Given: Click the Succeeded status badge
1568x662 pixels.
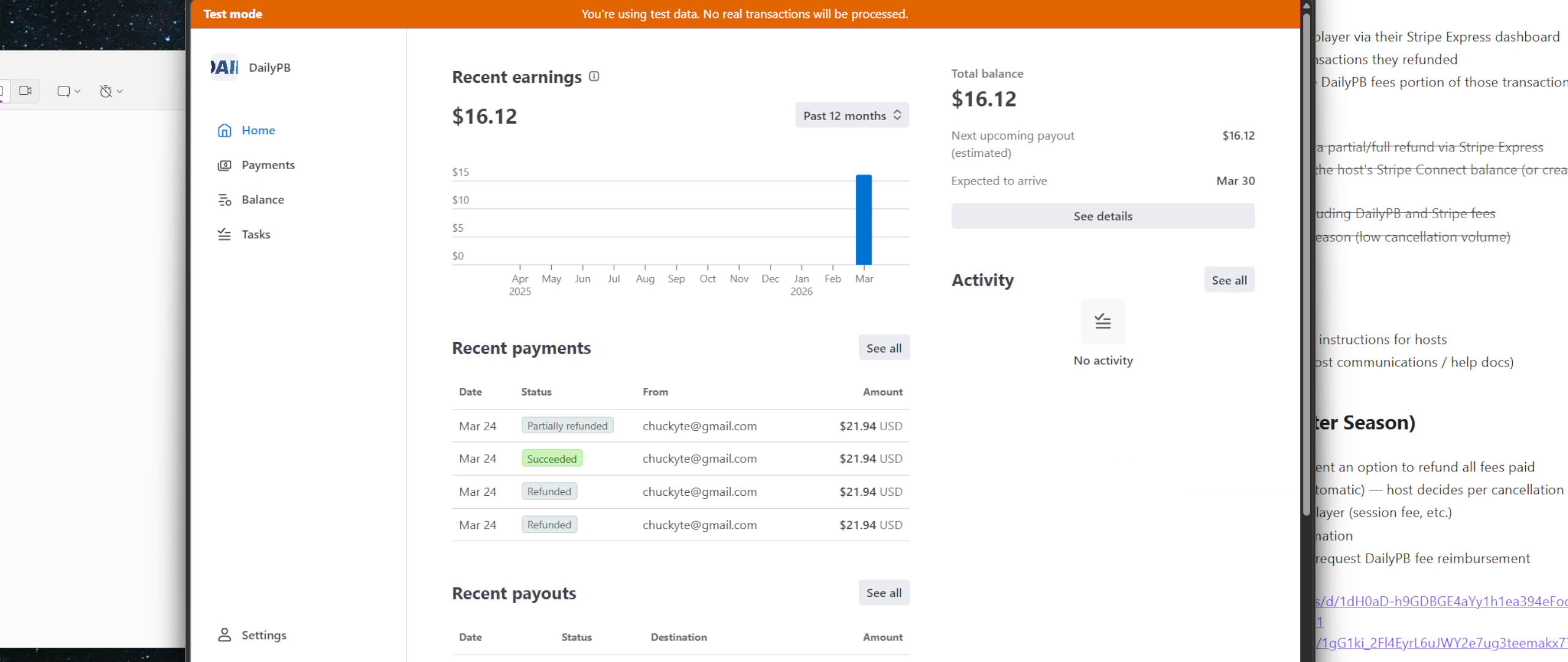Looking at the screenshot, I should [552, 458].
